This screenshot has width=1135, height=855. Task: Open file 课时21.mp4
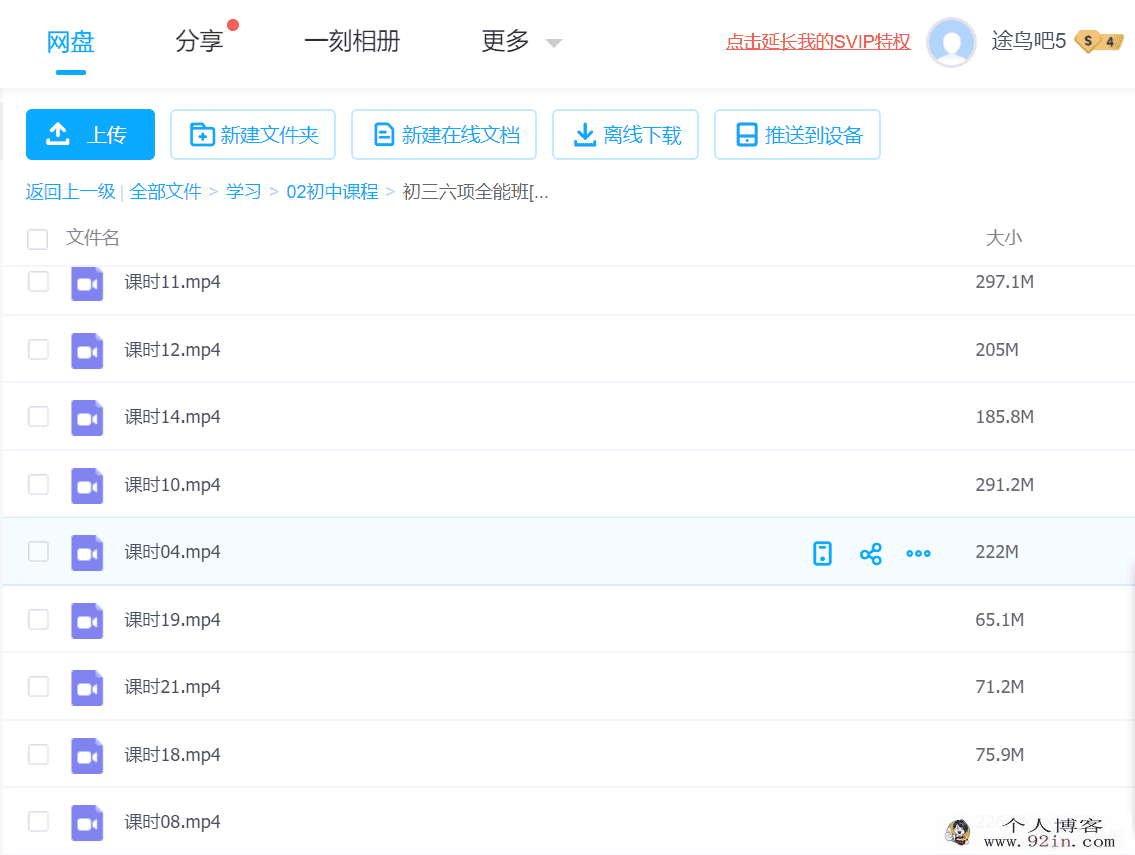172,686
